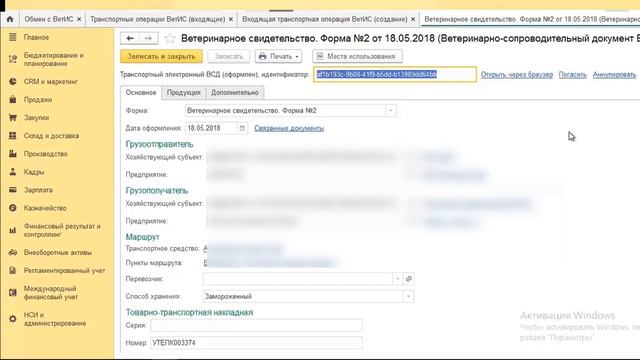Open Связанные документы link
Screen dimensions: 640x360
pos(289,128)
